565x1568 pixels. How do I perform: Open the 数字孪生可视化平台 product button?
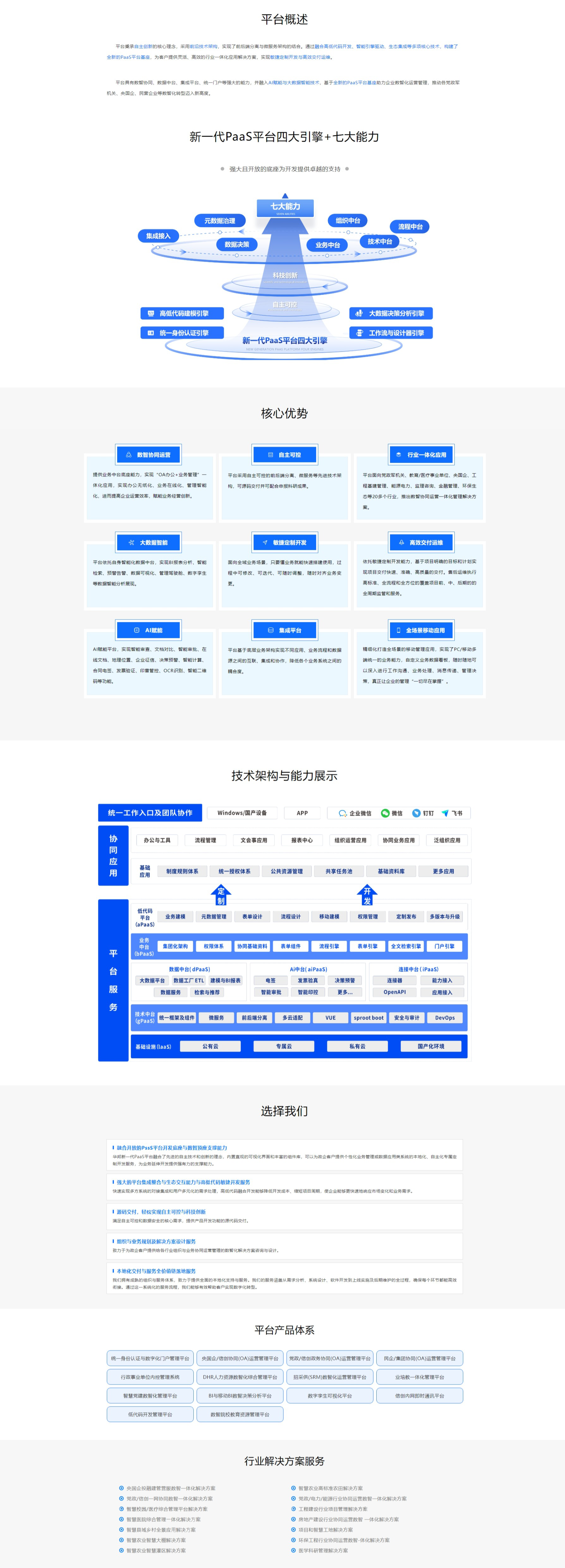tap(329, 1395)
